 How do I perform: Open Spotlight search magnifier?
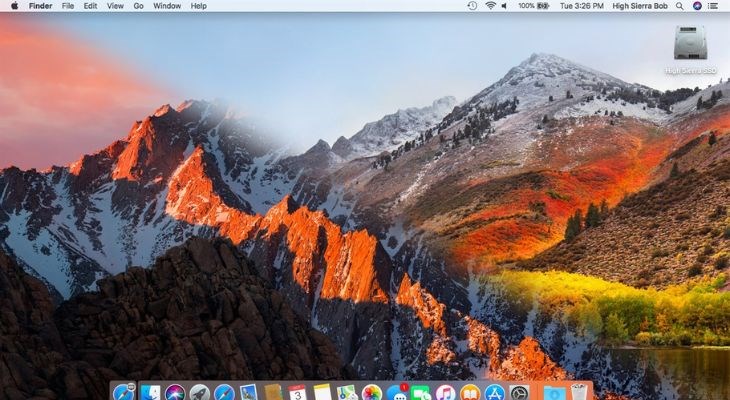[680, 6]
